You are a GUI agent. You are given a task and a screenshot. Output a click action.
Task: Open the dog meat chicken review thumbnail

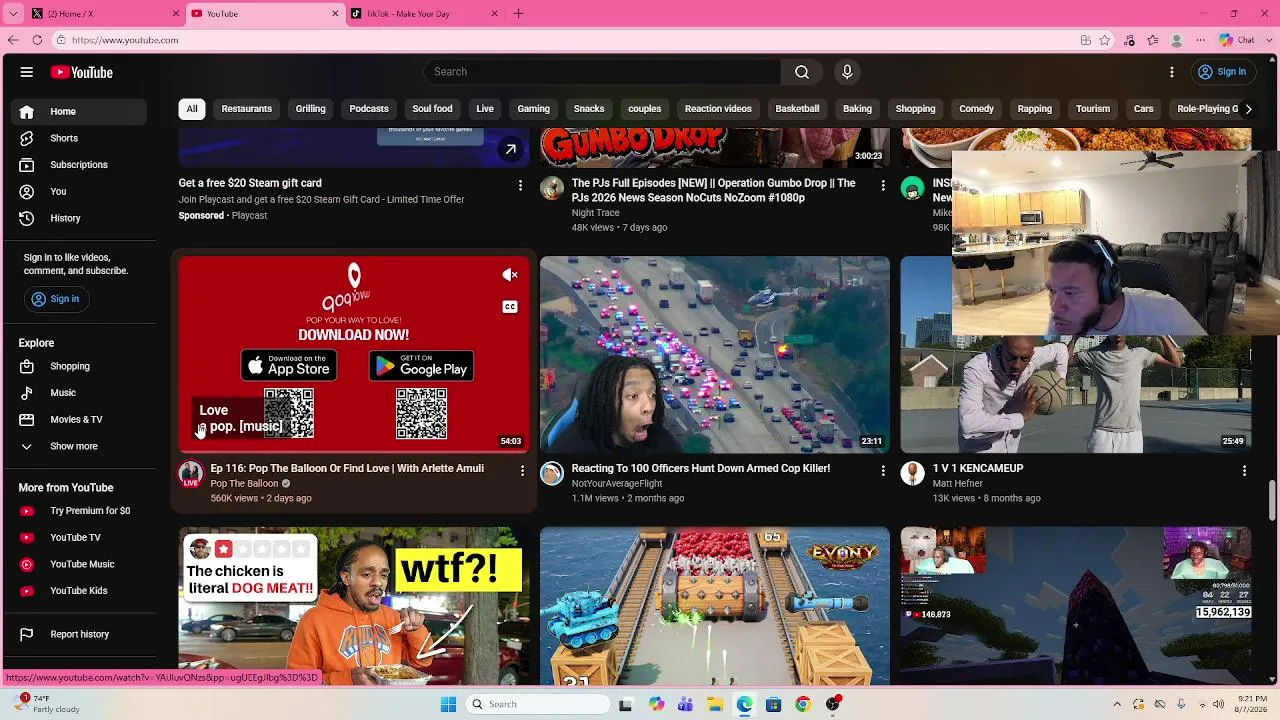tap(354, 606)
